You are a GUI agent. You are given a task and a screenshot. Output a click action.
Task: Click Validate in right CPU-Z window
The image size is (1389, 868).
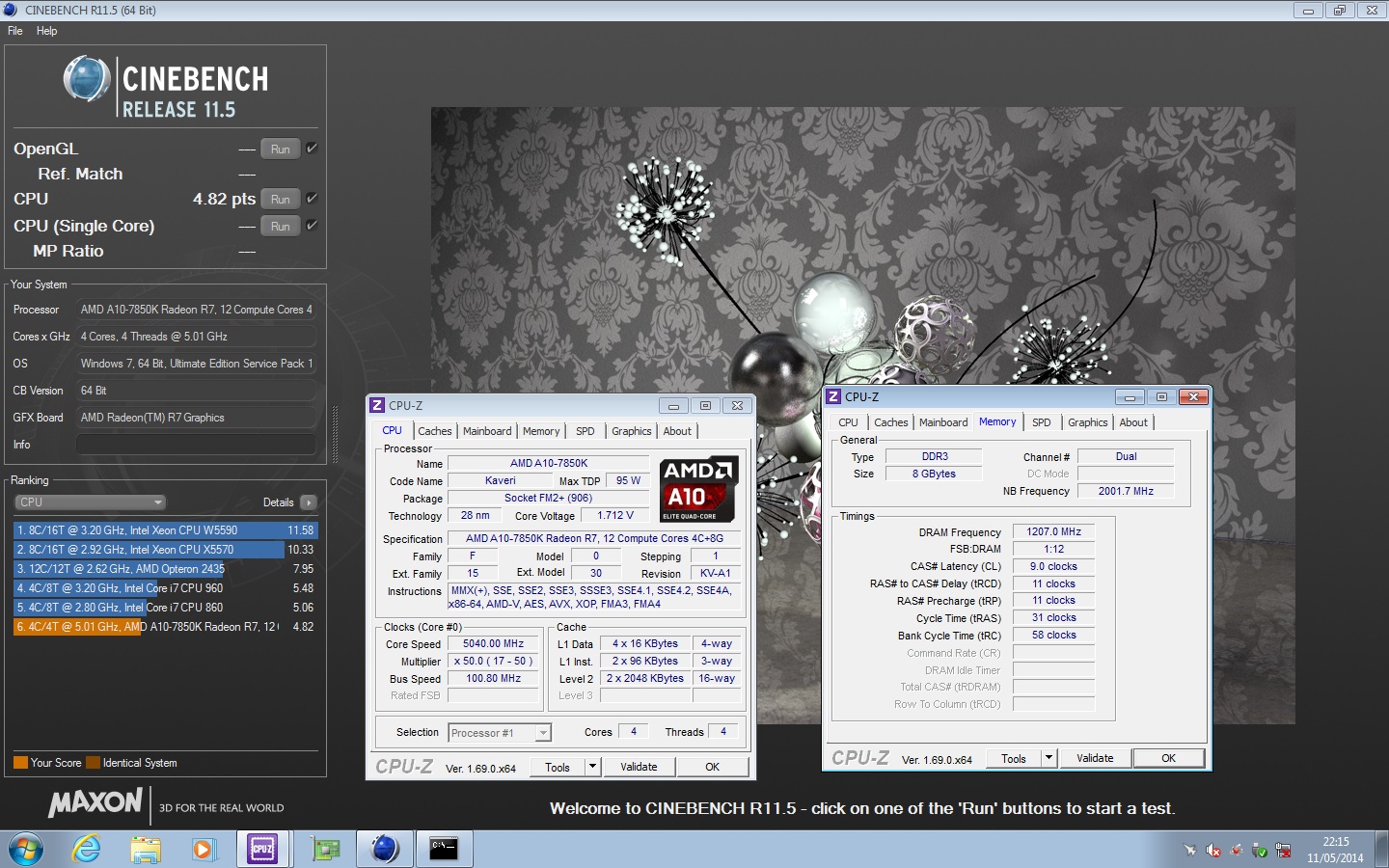point(1095,758)
